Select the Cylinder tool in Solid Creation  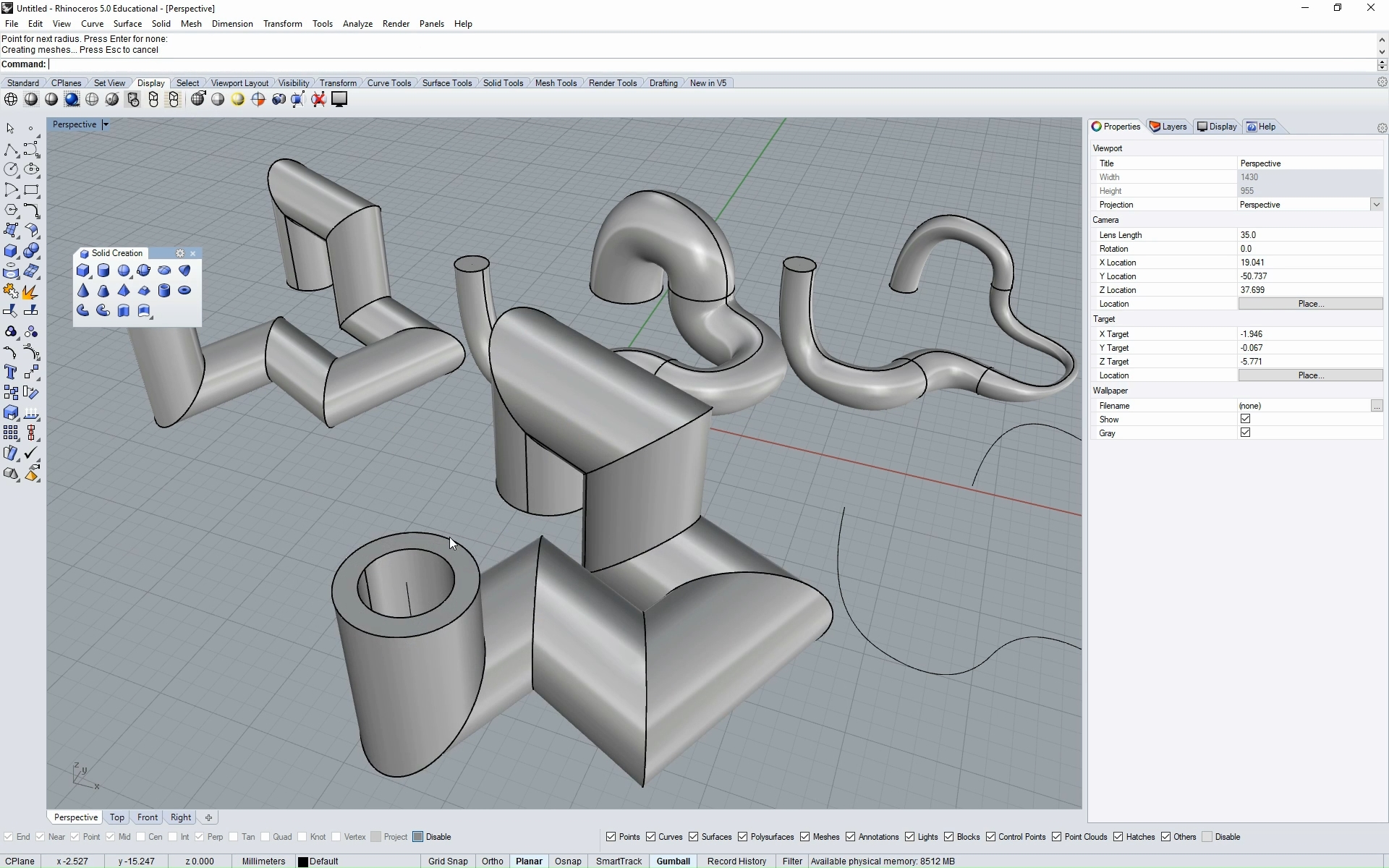[103, 271]
